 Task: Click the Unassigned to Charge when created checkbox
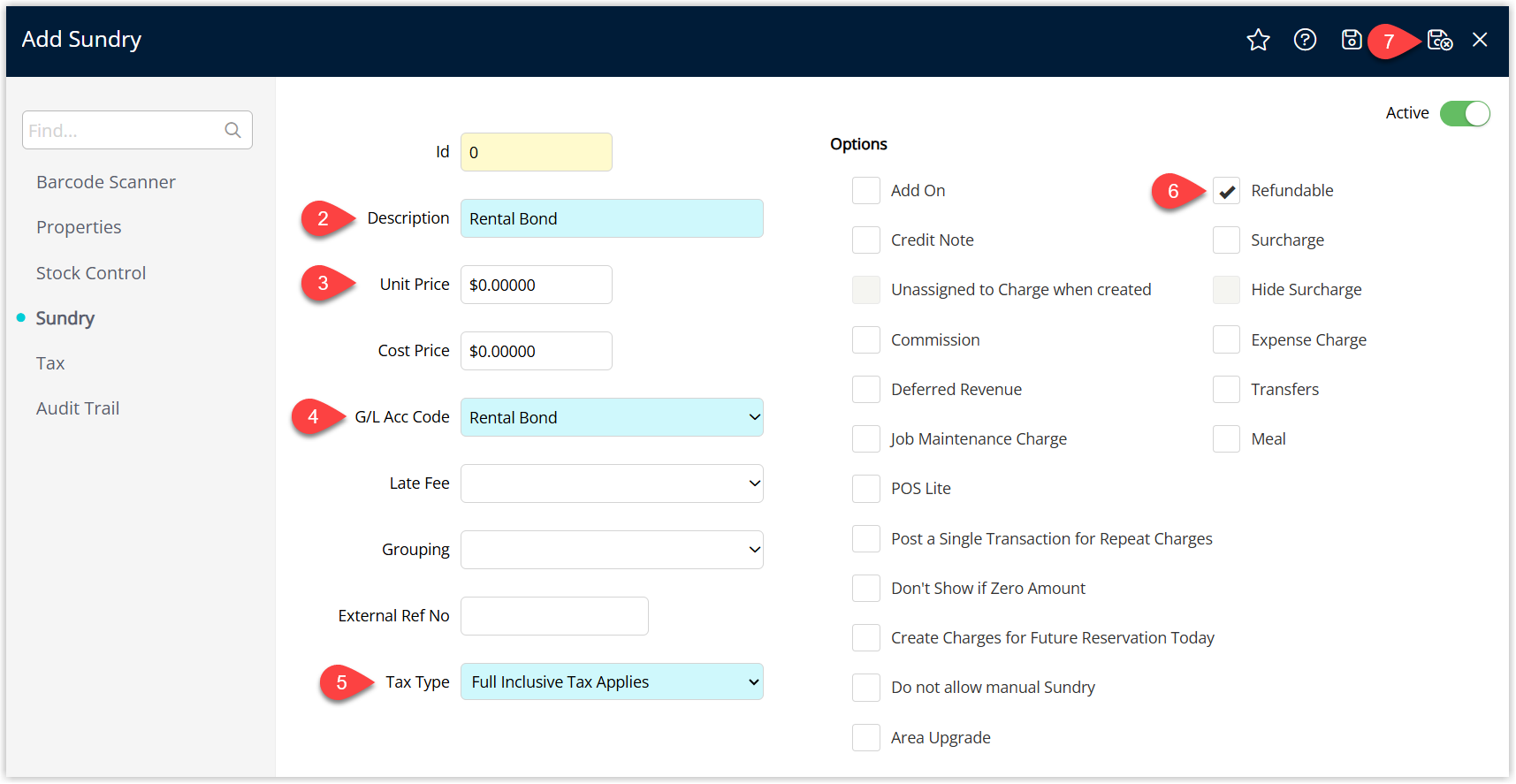coord(866,290)
